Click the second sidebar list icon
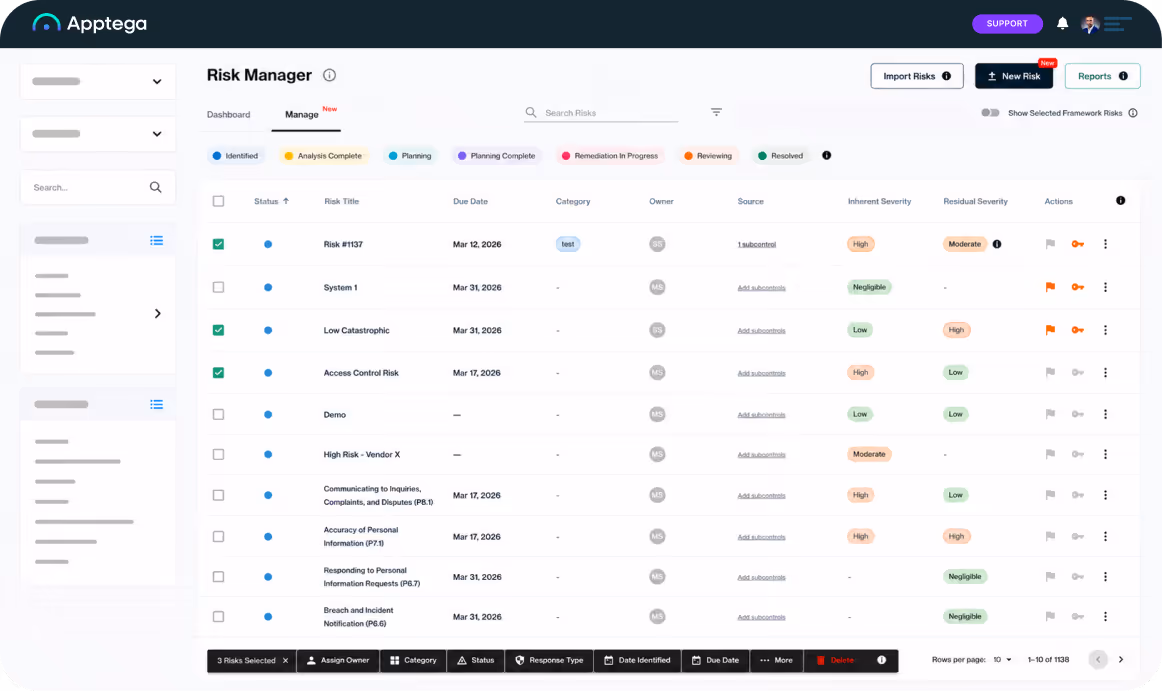Image resolution: width=1162 pixels, height=691 pixels. [156, 404]
